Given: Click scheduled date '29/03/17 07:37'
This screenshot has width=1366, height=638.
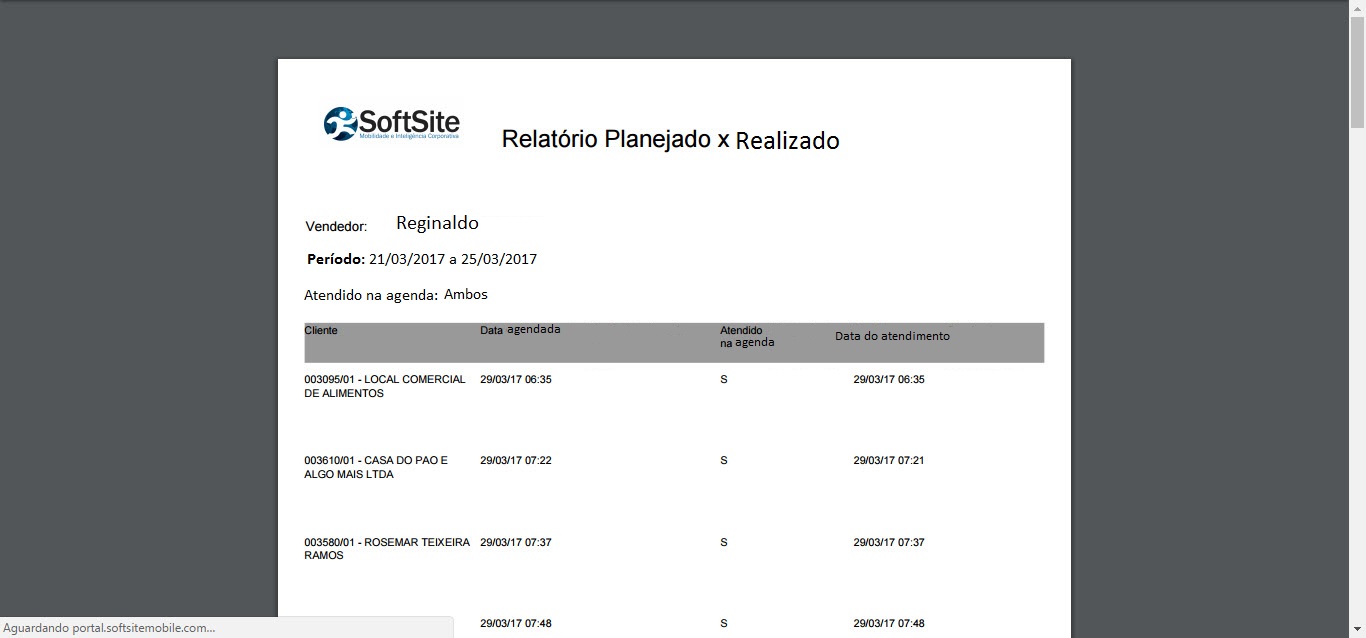Looking at the screenshot, I should coord(516,543).
